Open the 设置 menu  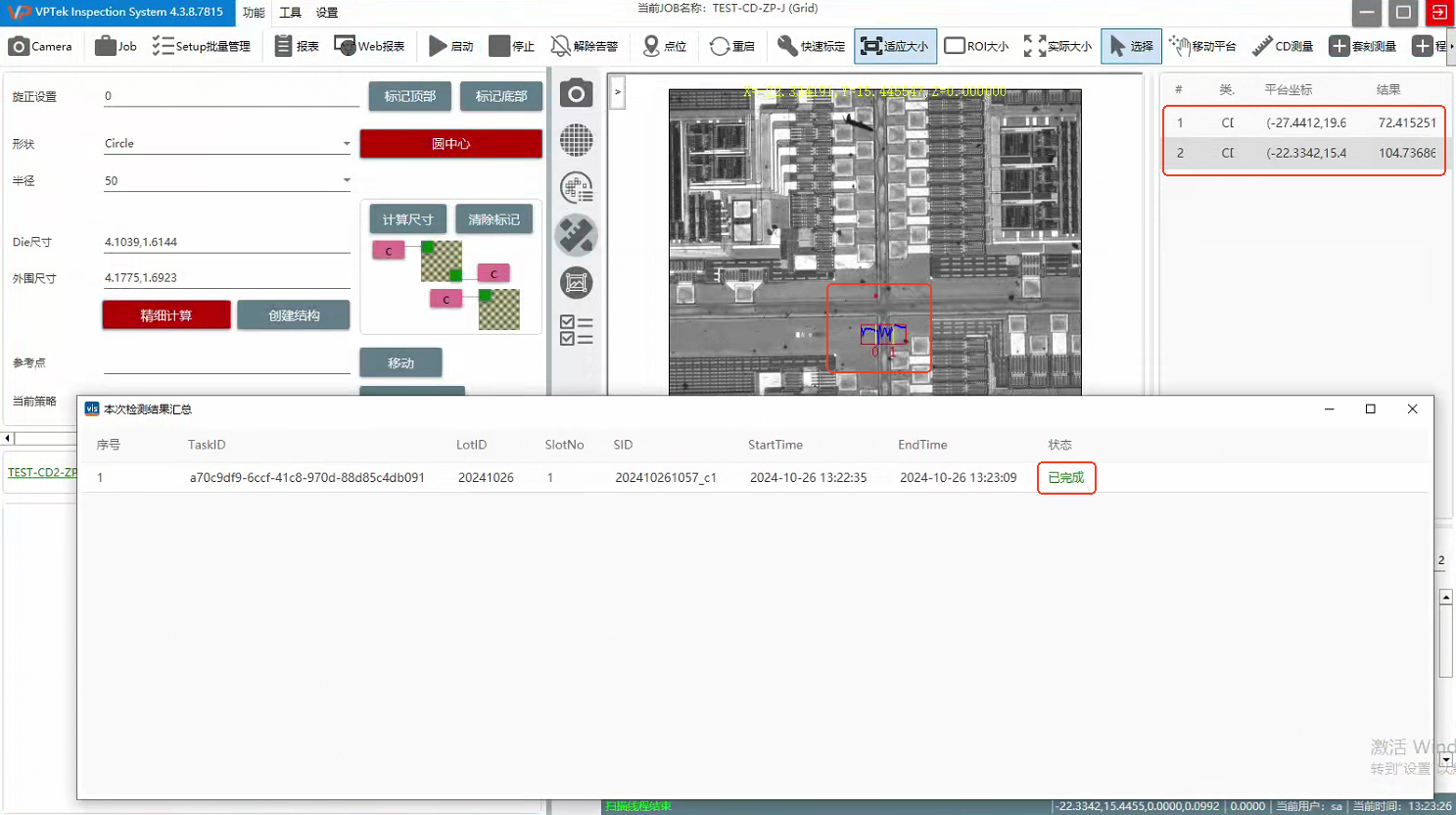(327, 13)
